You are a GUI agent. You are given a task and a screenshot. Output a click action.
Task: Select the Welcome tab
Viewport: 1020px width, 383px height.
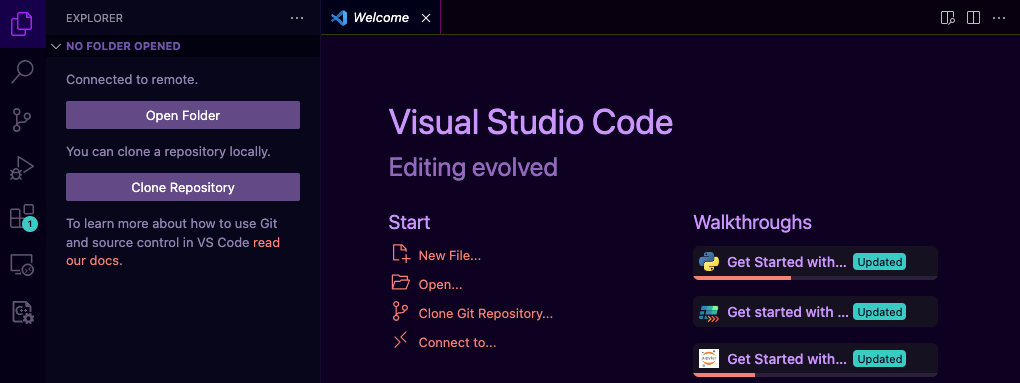[381, 18]
